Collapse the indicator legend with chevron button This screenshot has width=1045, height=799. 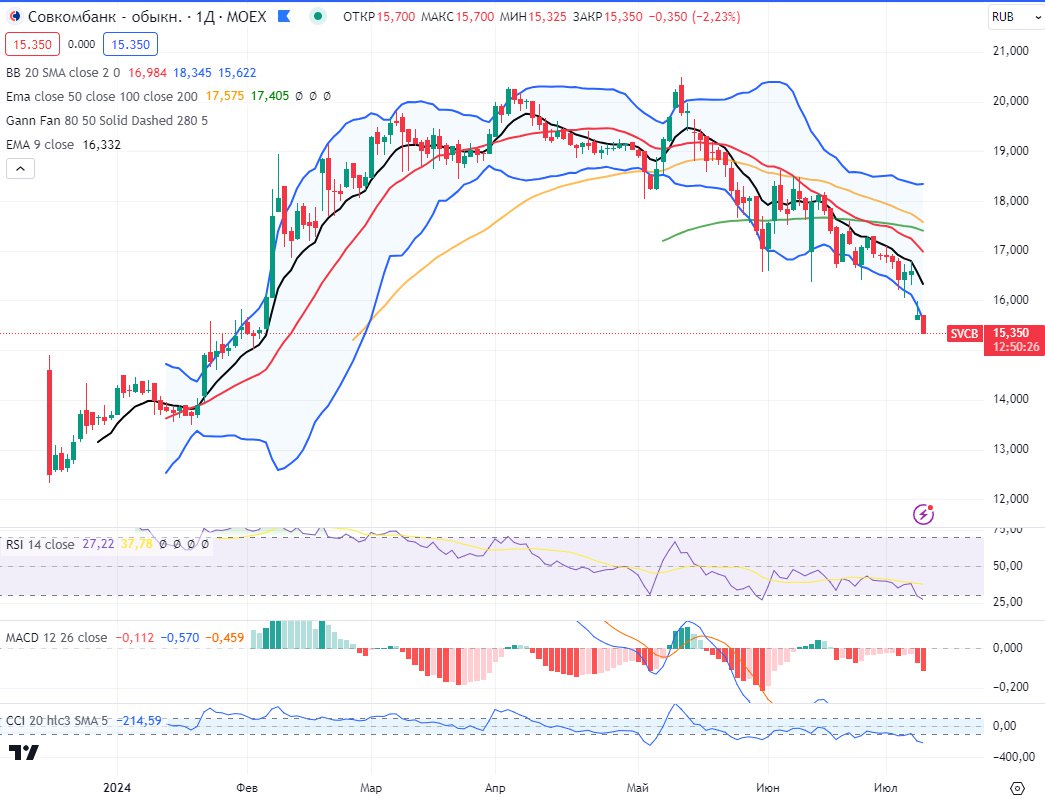coord(20,169)
